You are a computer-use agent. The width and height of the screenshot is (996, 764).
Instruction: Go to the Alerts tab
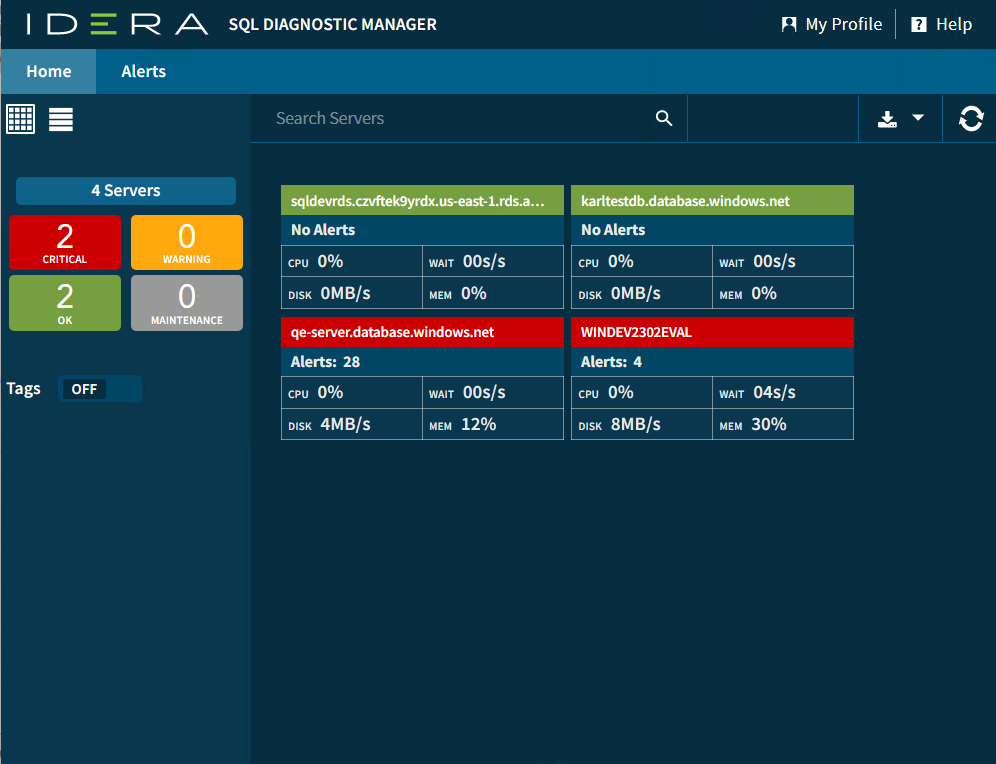[x=144, y=71]
